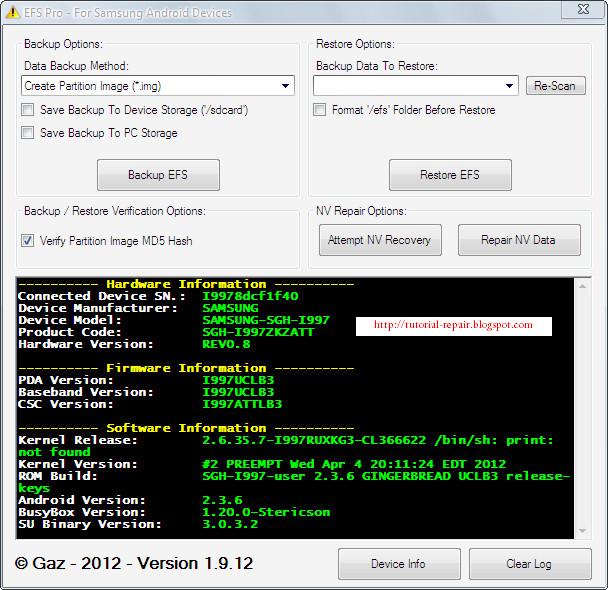Click the EFS Pro warning title icon
The height and width of the screenshot is (590, 608).
point(12,12)
